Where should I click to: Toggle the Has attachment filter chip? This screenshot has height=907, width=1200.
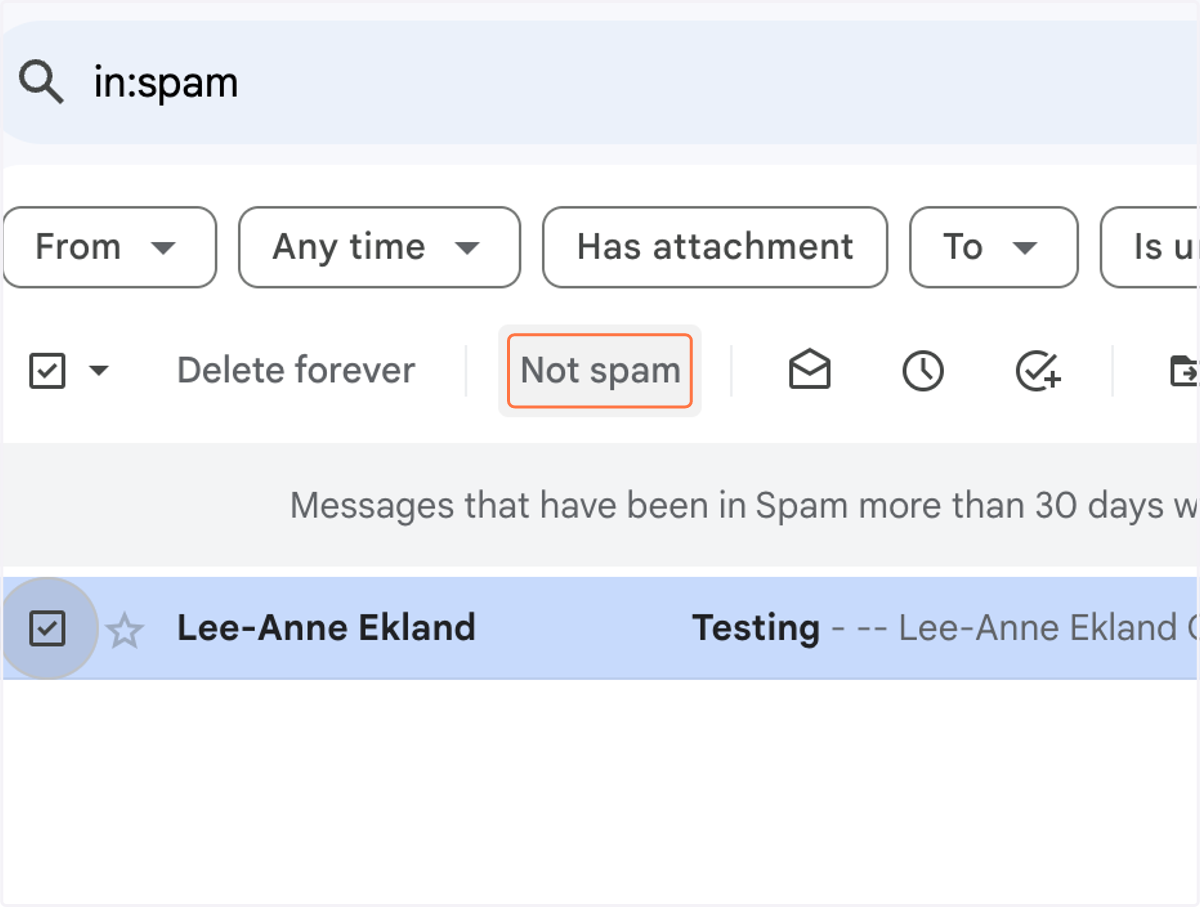[715, 247]
